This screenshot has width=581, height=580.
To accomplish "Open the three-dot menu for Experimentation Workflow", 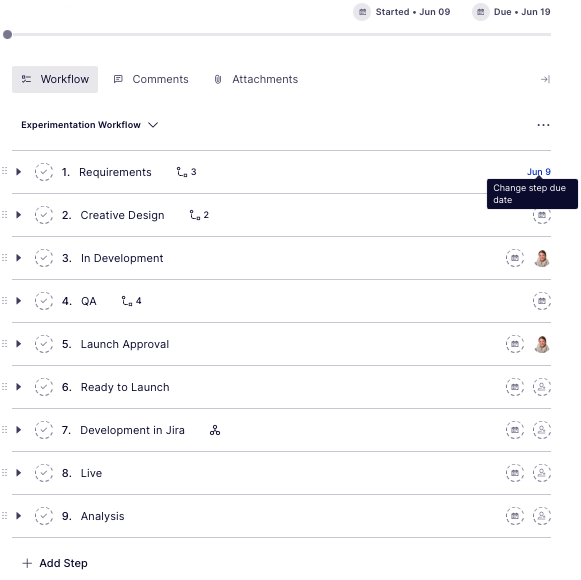I will [x=543, y=125].
